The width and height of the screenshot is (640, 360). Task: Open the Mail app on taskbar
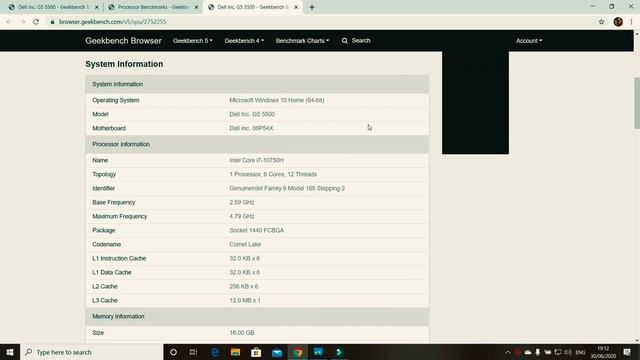[277, 352]
